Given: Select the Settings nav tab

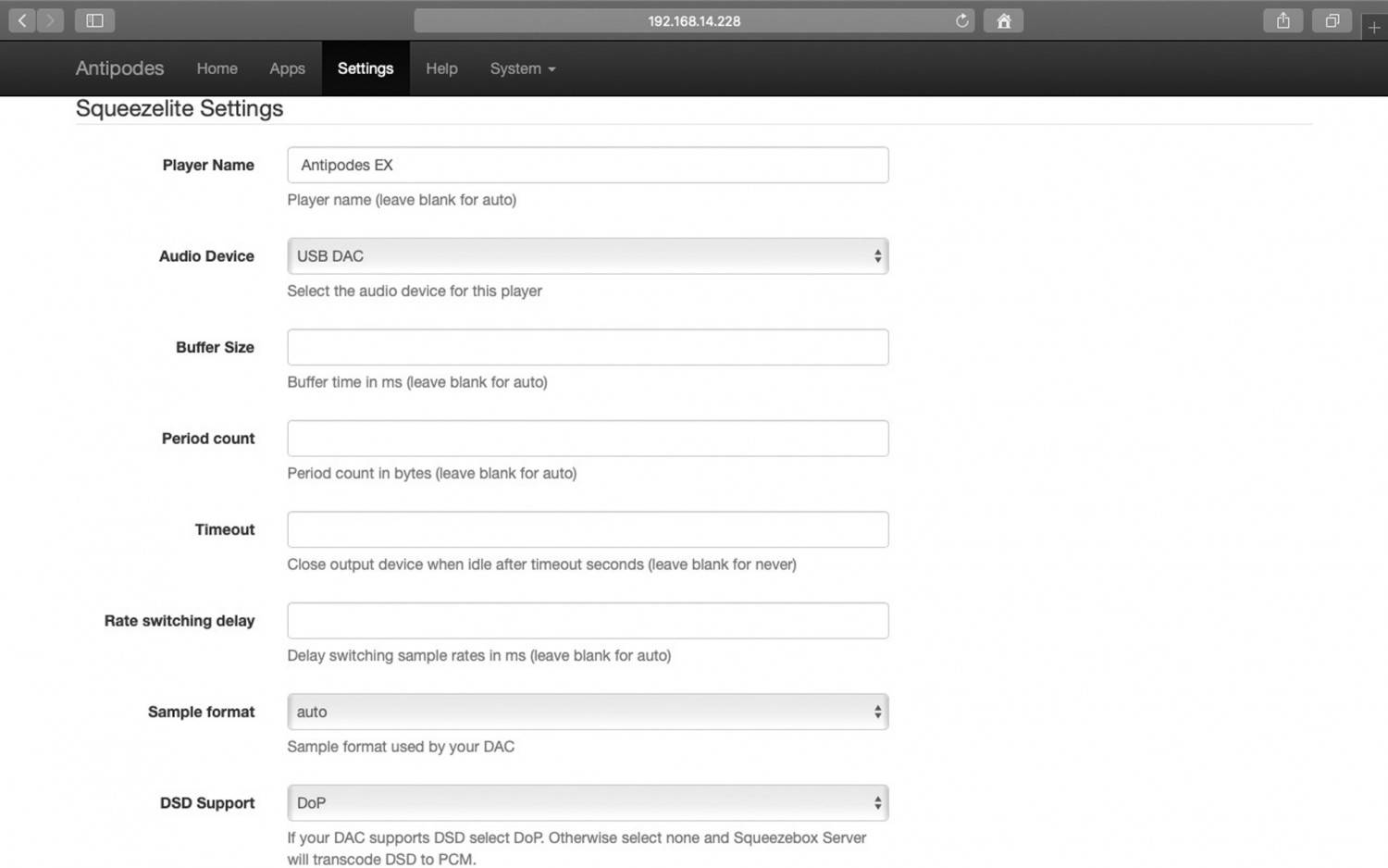Looking at the screenshot, I should click(x=366, y=68).
